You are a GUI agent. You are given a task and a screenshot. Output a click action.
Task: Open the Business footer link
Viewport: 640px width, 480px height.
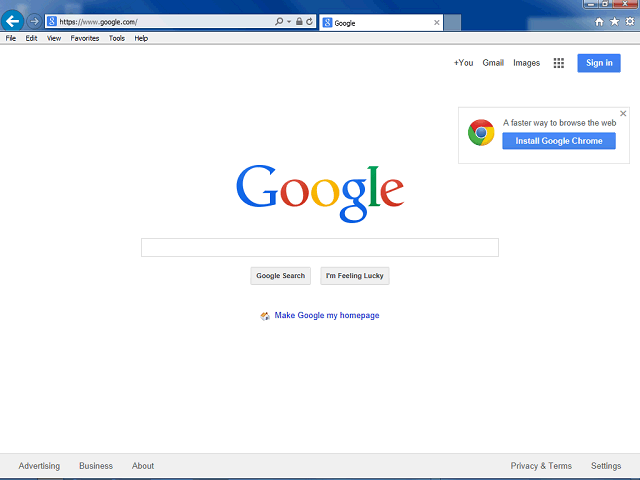96,466
